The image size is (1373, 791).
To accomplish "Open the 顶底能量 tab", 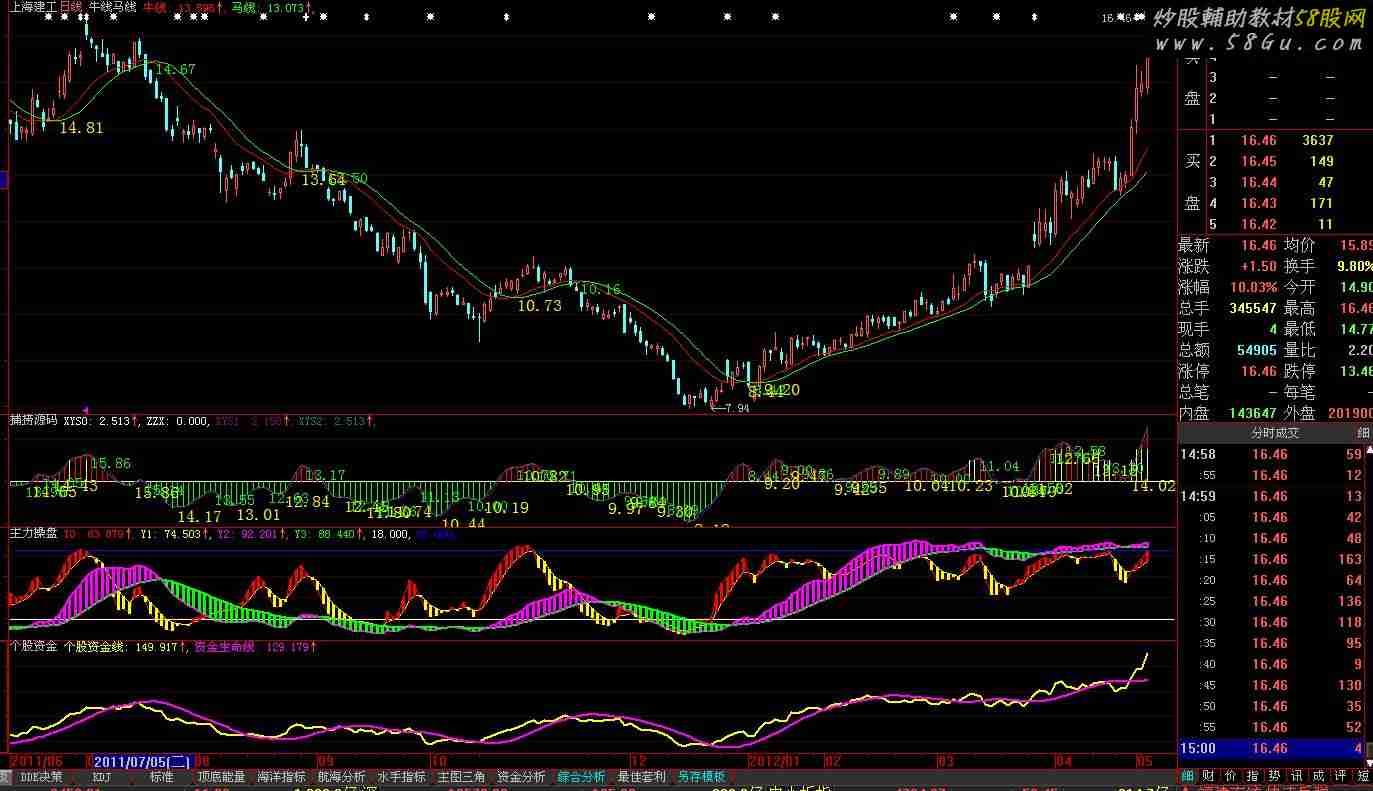I will point(221,776).
